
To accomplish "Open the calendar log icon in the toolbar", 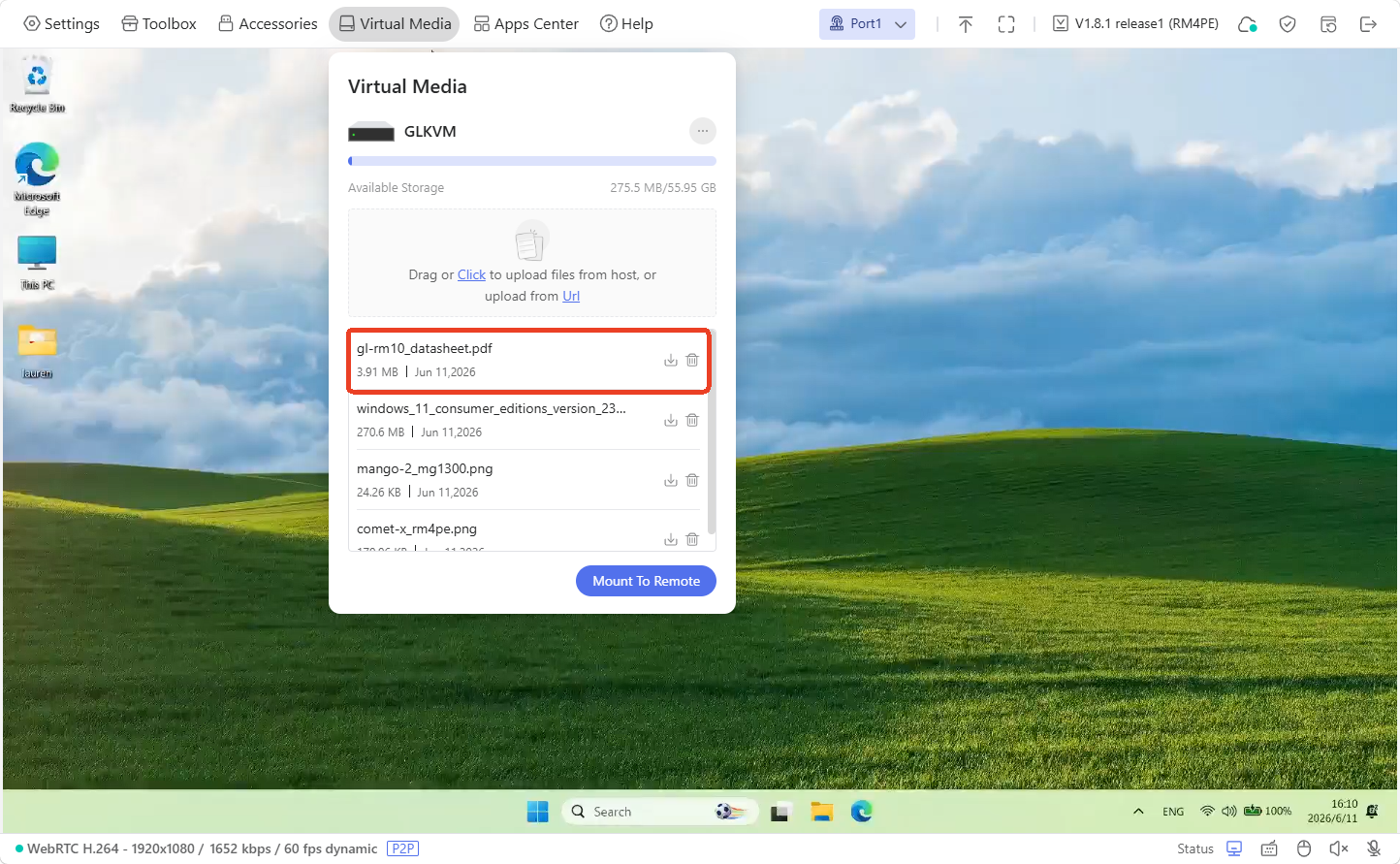I will [1328, 24].
